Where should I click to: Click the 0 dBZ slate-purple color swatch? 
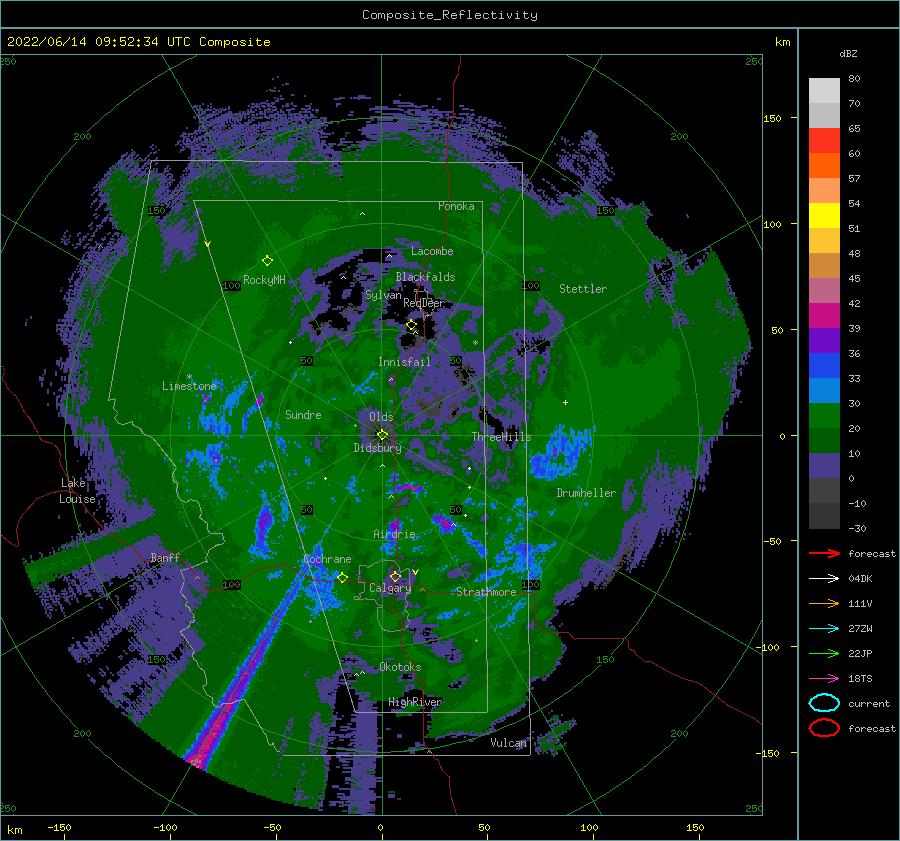(x=824, y=466)
